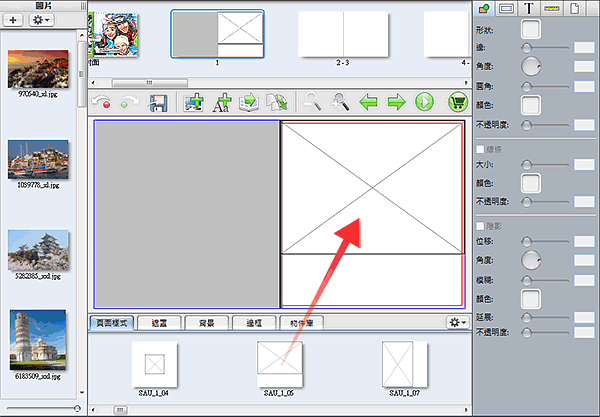The height and width of the screenshot is (417, 600).
Task: Open the shopping cart order icon
Action: tap(458, 102)
